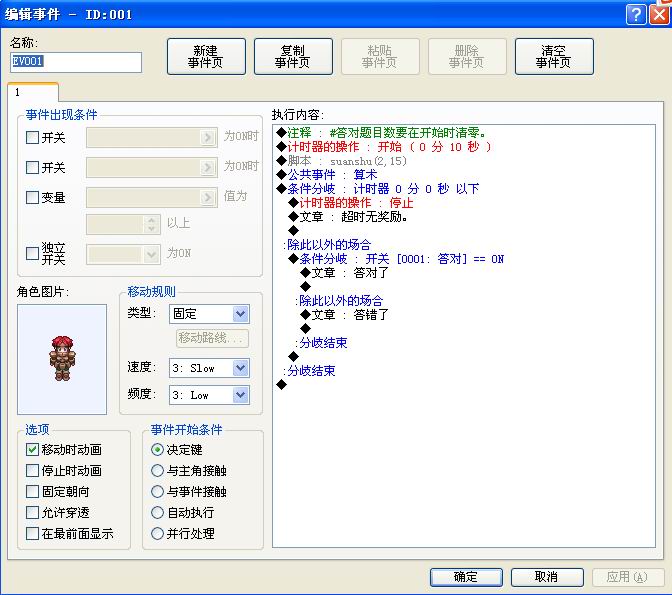Confirm with the 确定 button
The height and width of the screenshot is (595, 672).
(466, 577)
